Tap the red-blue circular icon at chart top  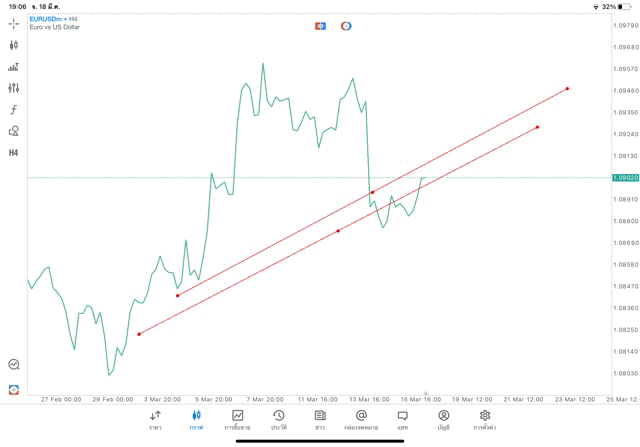pyautogui.click(x=346, y=26)
